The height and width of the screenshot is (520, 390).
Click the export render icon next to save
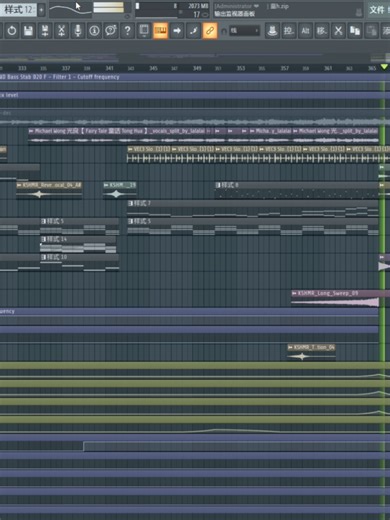[45, 31]
